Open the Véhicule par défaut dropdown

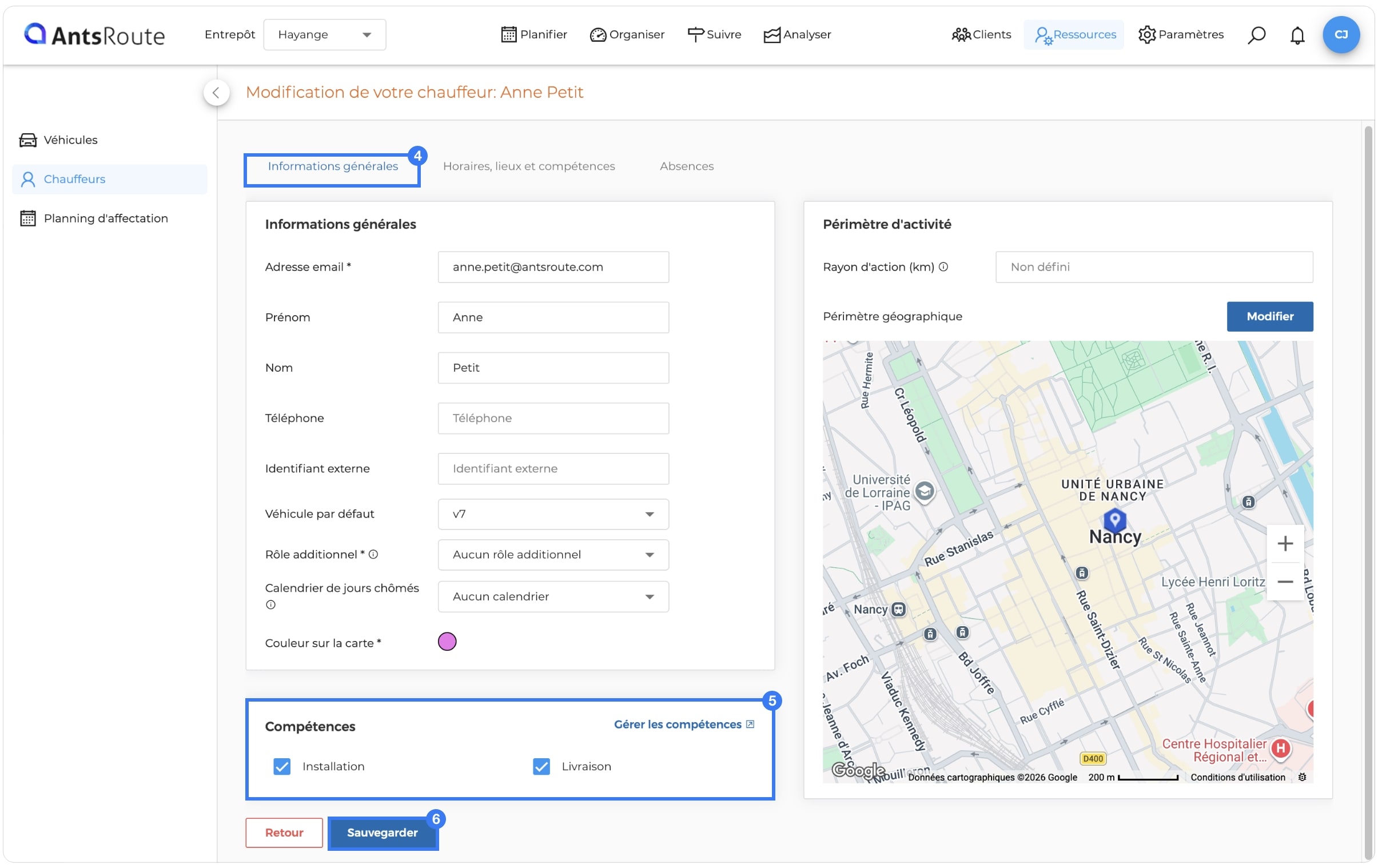point(553,515)
